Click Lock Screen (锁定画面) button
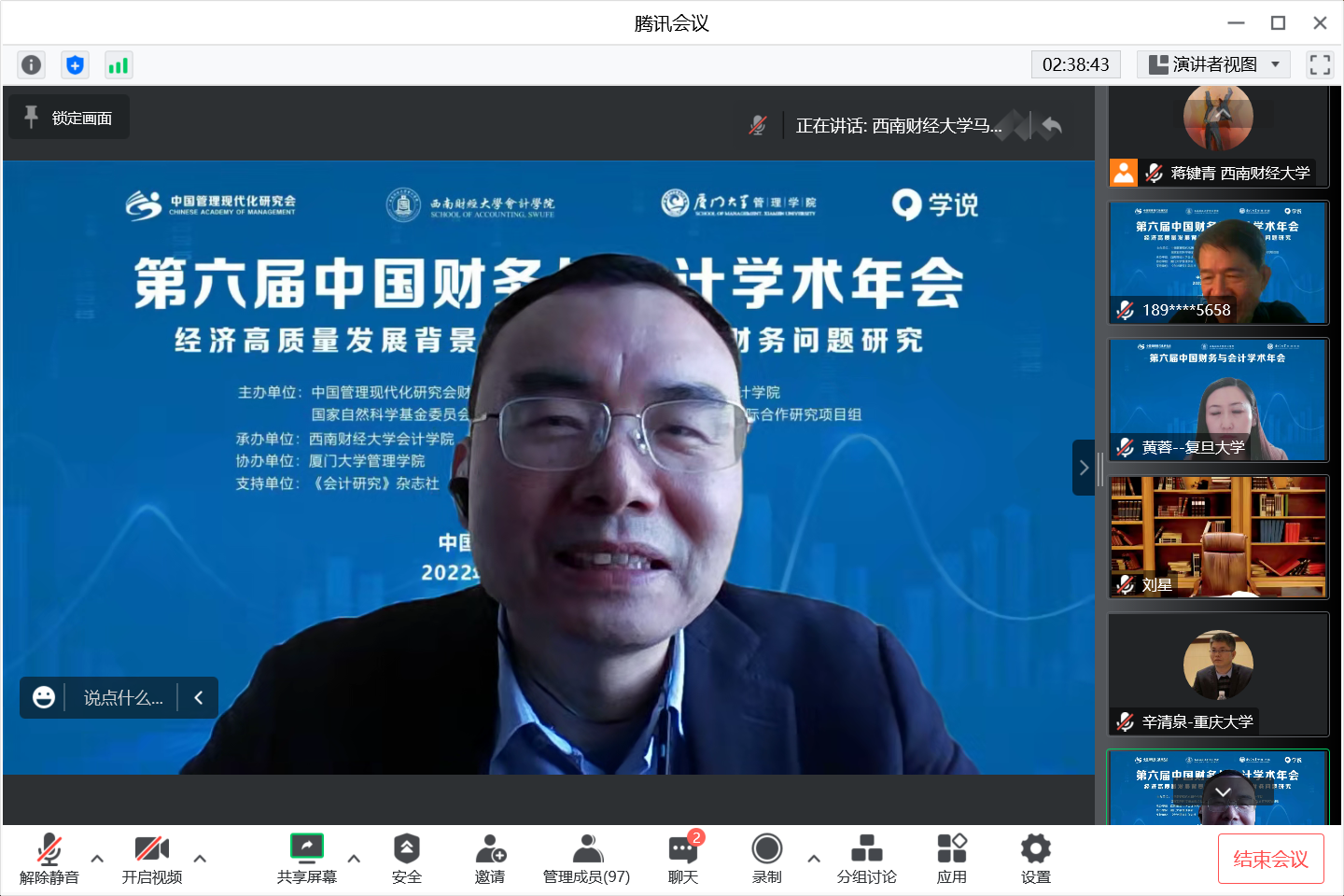 pos(70,118)
